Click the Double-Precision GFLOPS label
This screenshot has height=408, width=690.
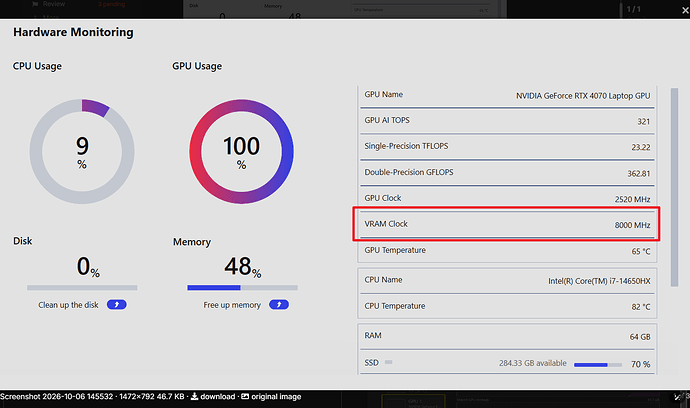tap(409, 172)
